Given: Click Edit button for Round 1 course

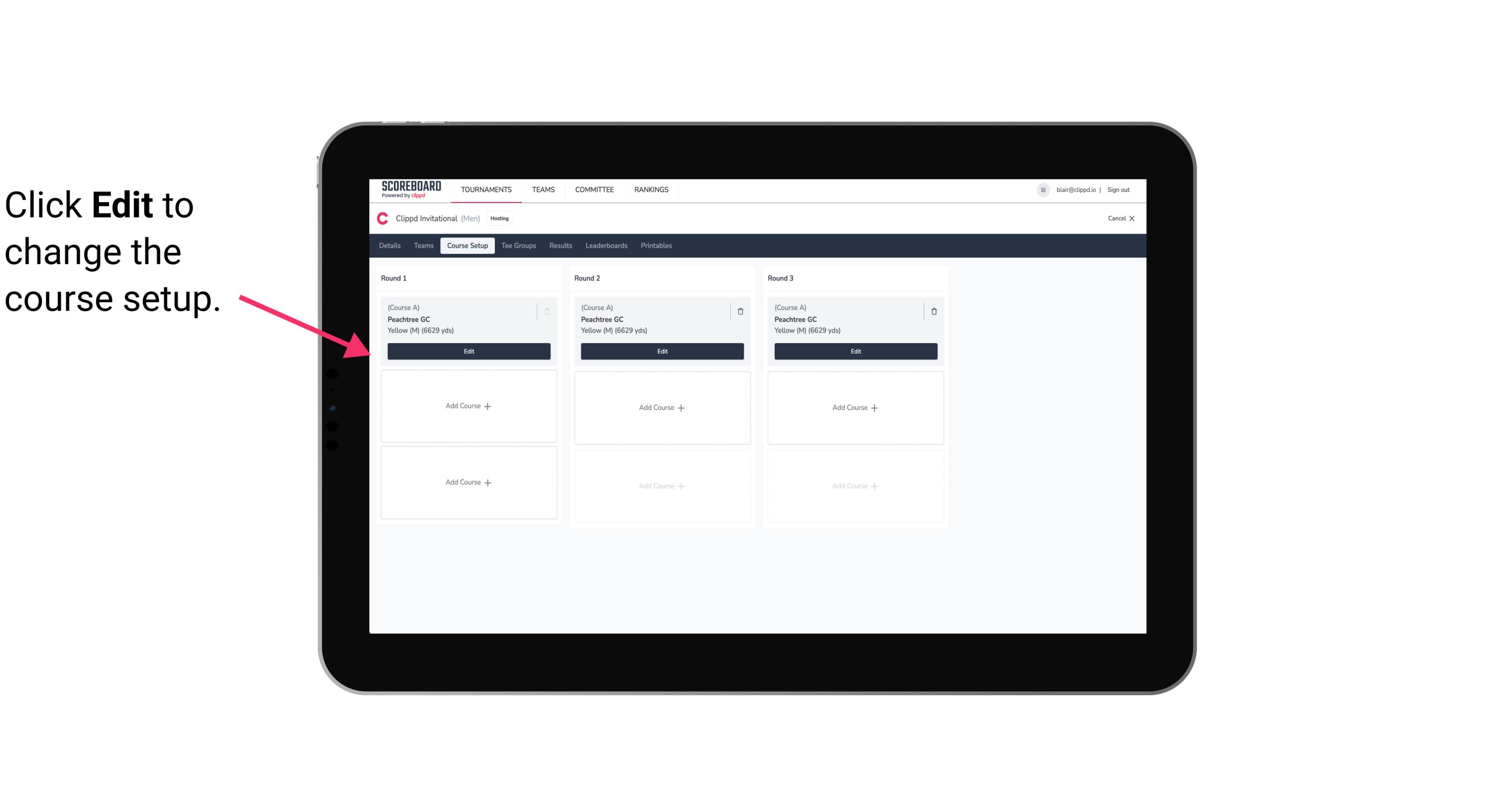Looking at the screenshot, I should pyautogui.click(x=468, y=350).
